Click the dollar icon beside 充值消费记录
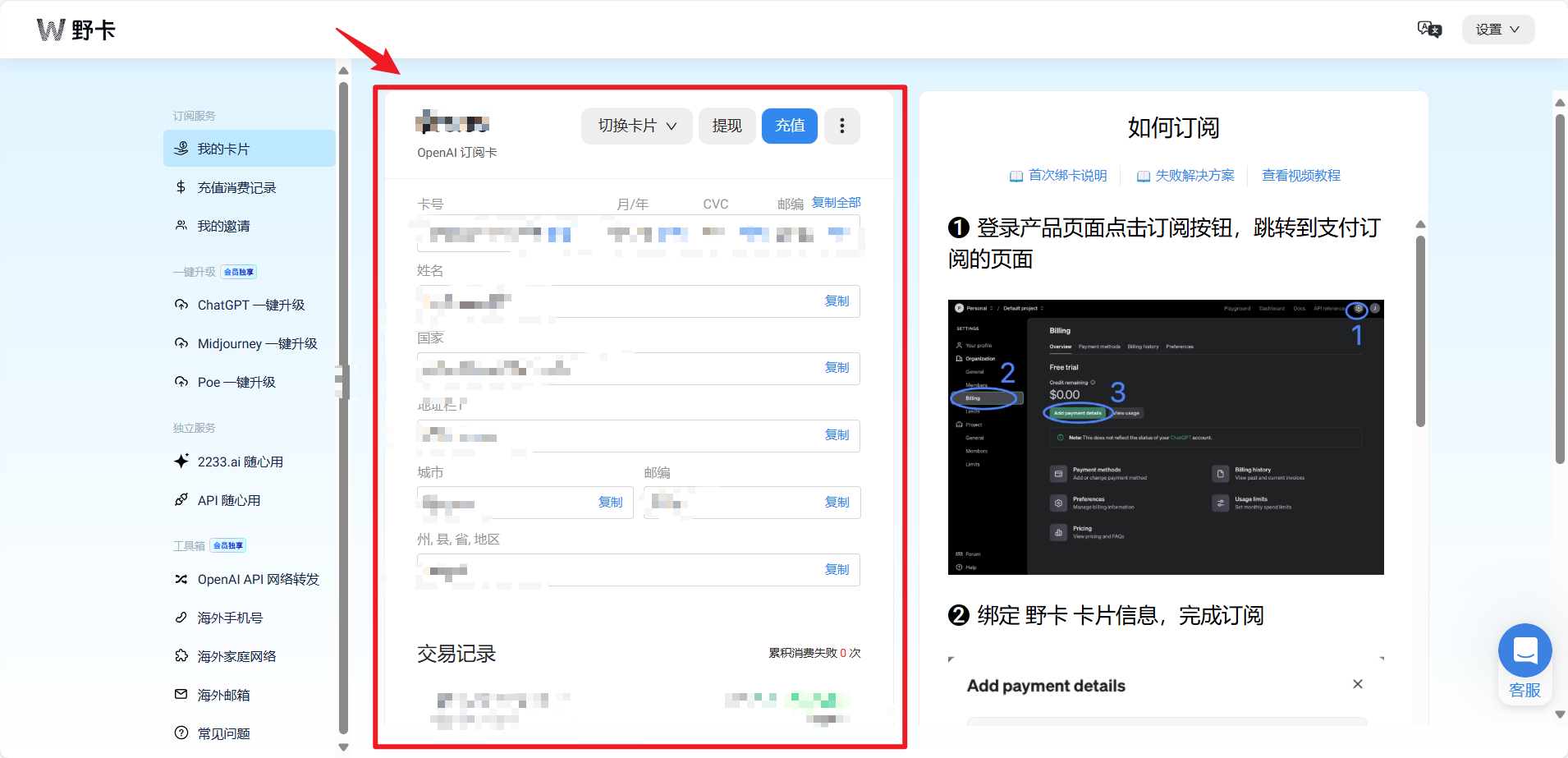This screenshot has height=758, width=1568. click(181, 187)
